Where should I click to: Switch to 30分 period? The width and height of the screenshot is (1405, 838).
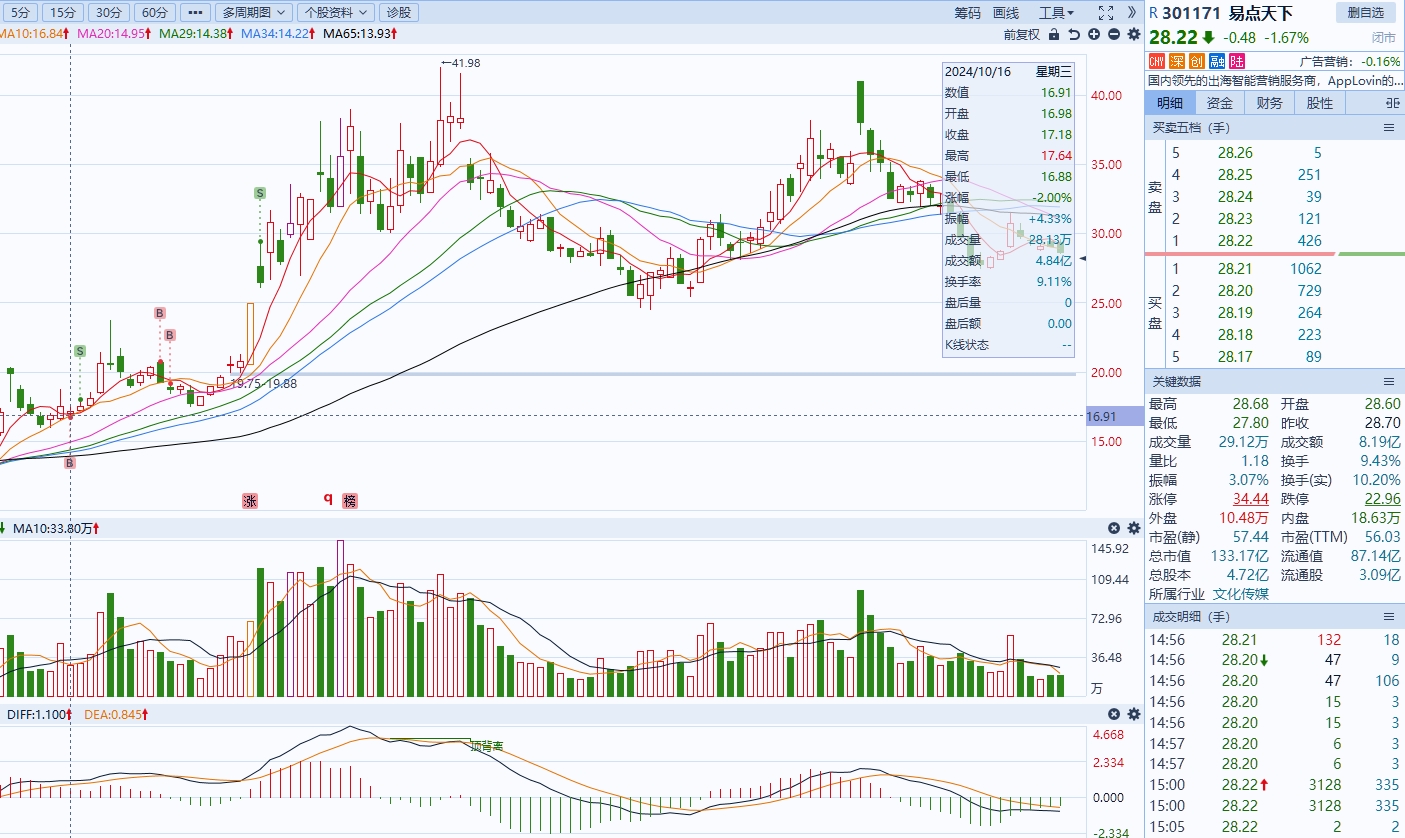(107, 13)
